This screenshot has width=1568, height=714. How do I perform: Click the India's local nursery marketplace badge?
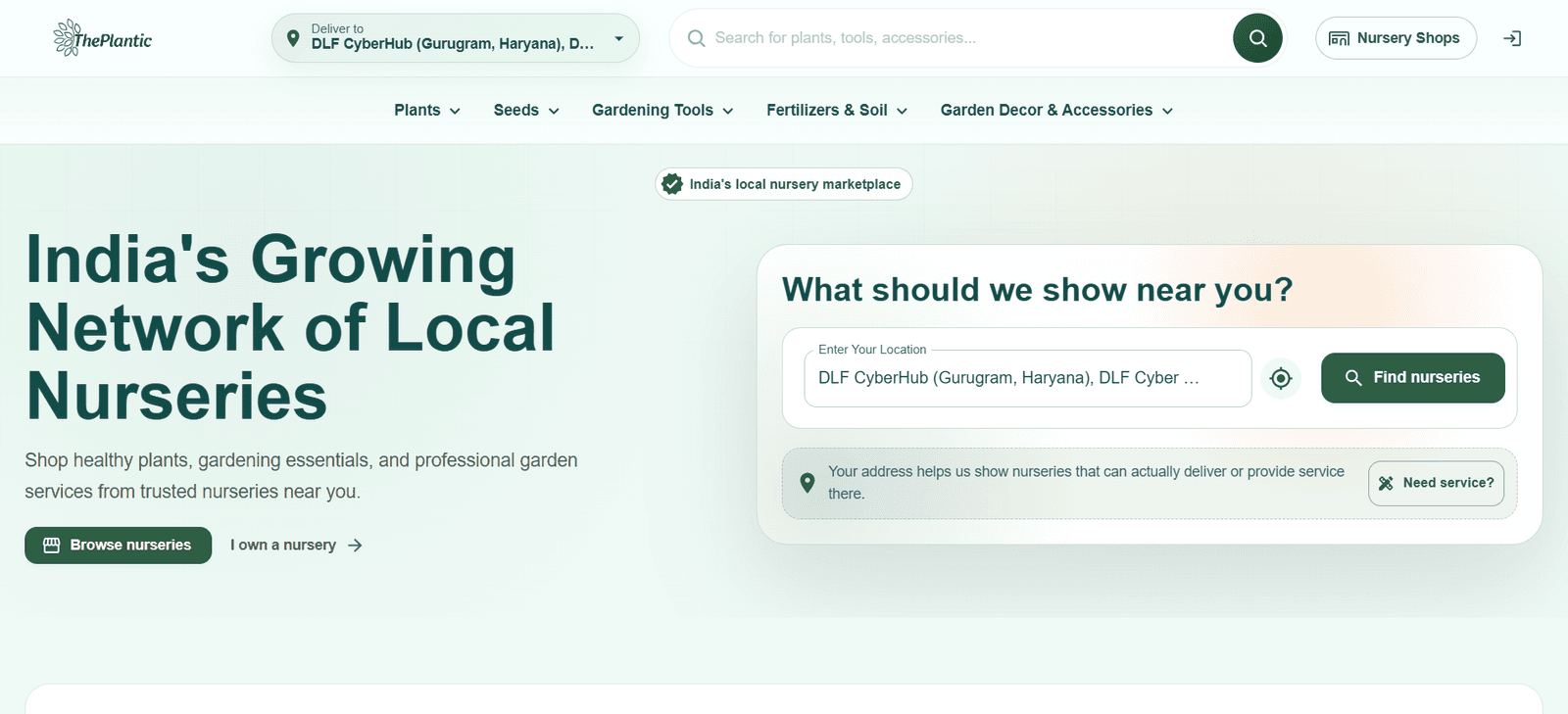[x=783, y=184]
